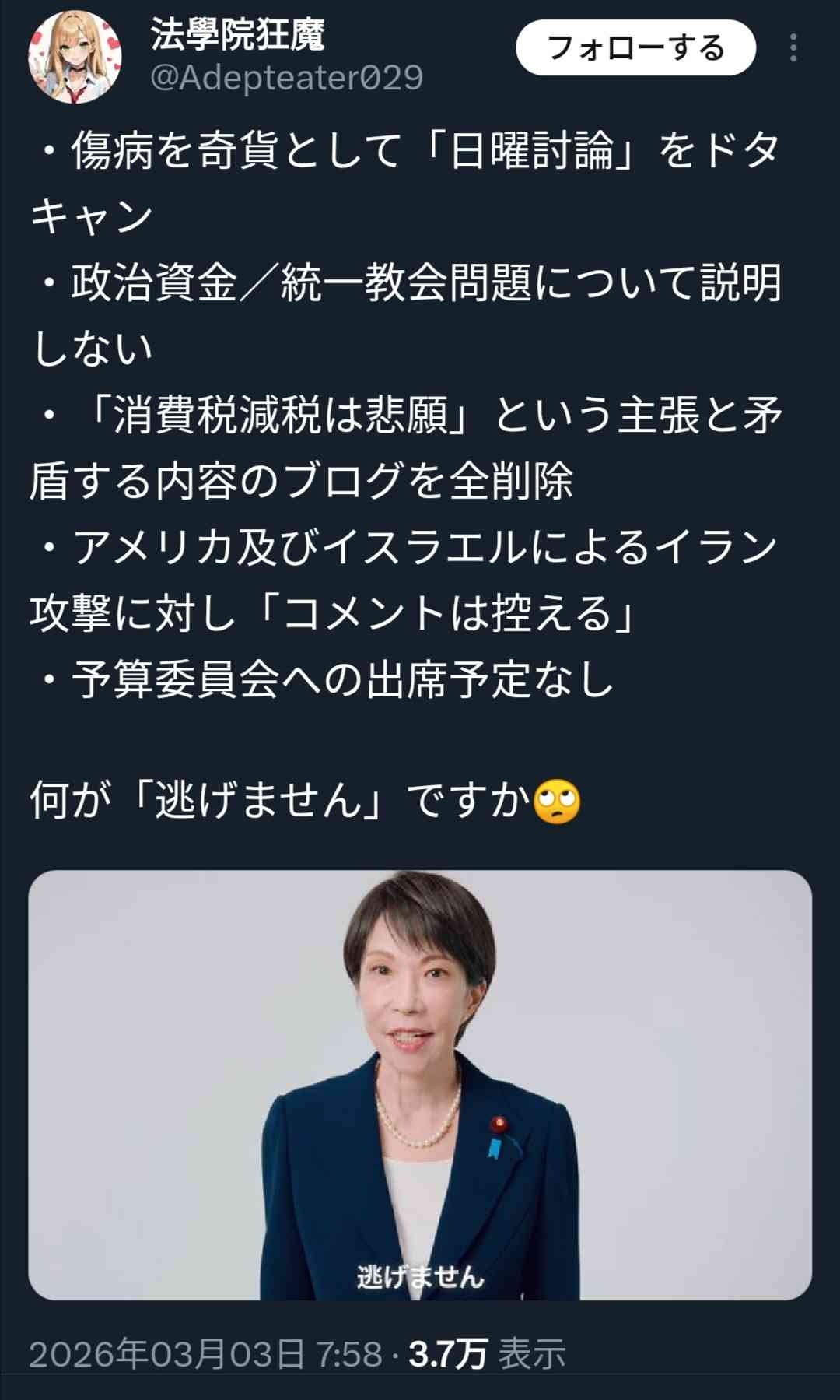Viewport: 840px width, 1400px height.
Task: Click the 逃げません caption inside the photo
Action: point(420,1276)
